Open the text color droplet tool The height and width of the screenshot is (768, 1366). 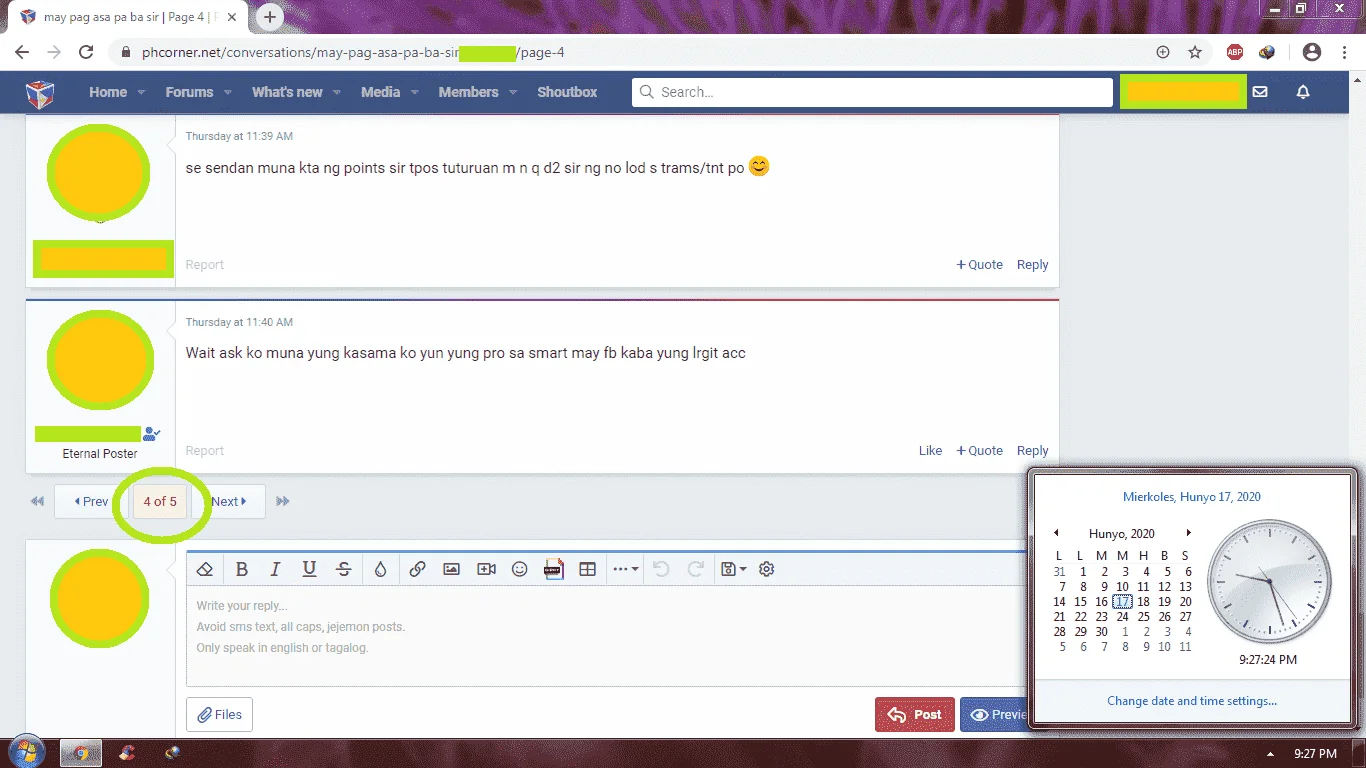tap(380, 569)
